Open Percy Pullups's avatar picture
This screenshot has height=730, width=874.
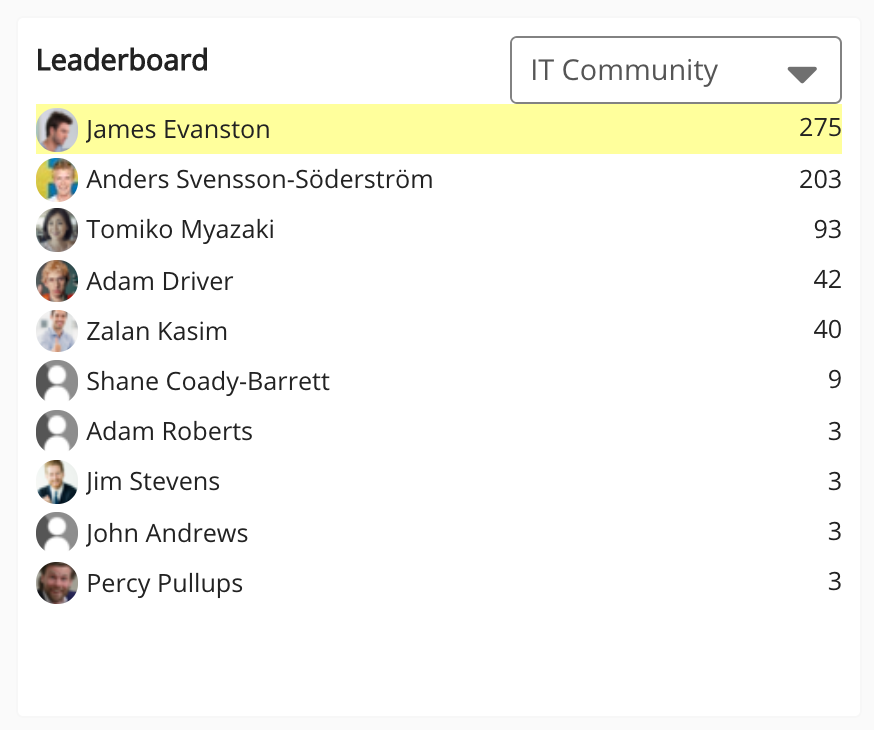coord(57,583)
